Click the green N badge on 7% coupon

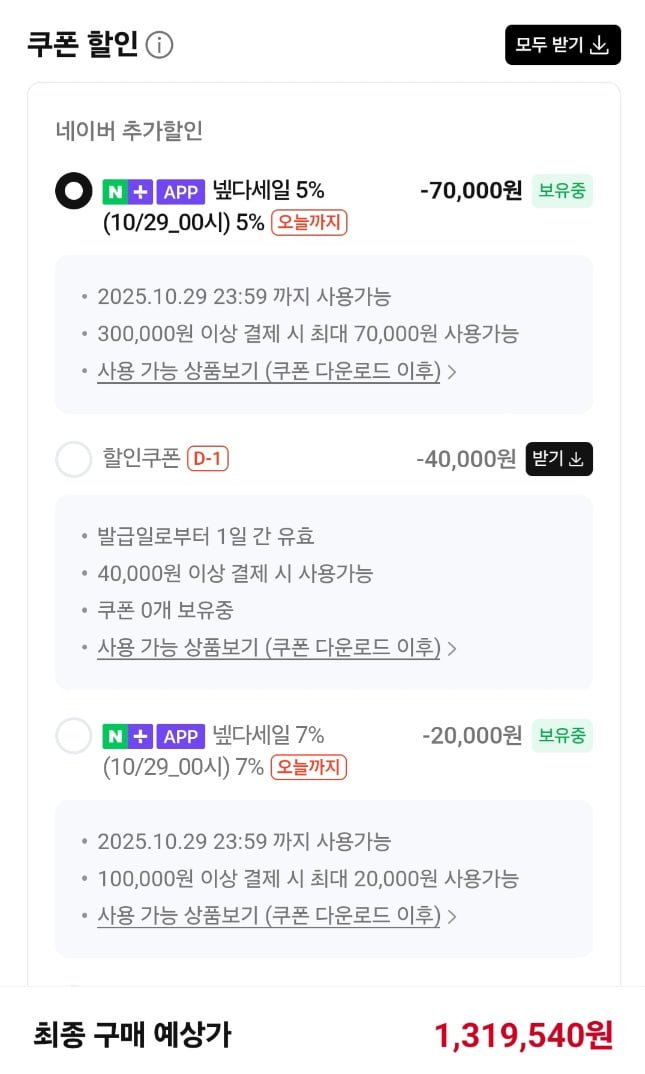115,736
